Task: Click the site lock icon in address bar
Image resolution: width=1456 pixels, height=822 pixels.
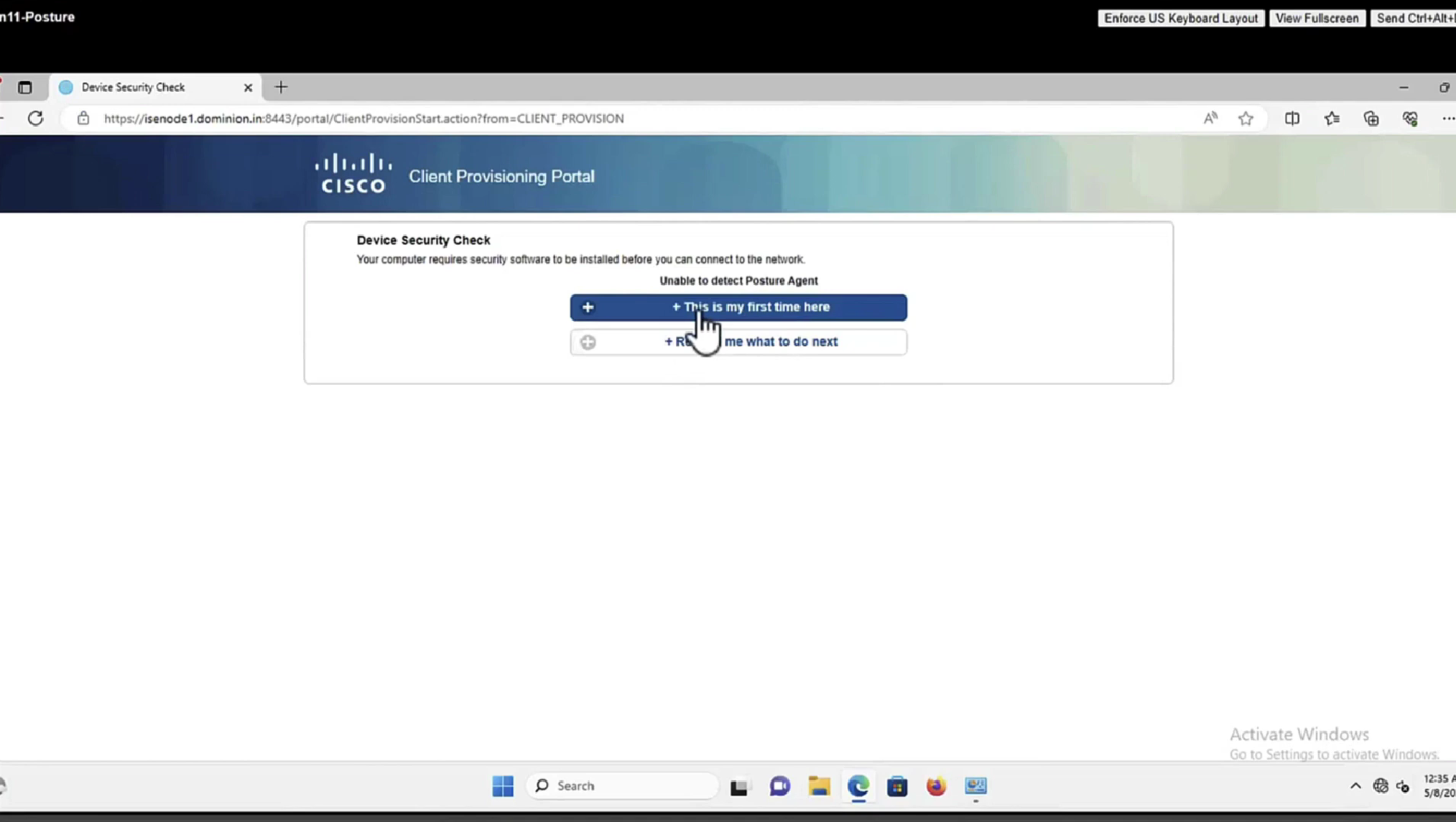Action: (83, 119)
